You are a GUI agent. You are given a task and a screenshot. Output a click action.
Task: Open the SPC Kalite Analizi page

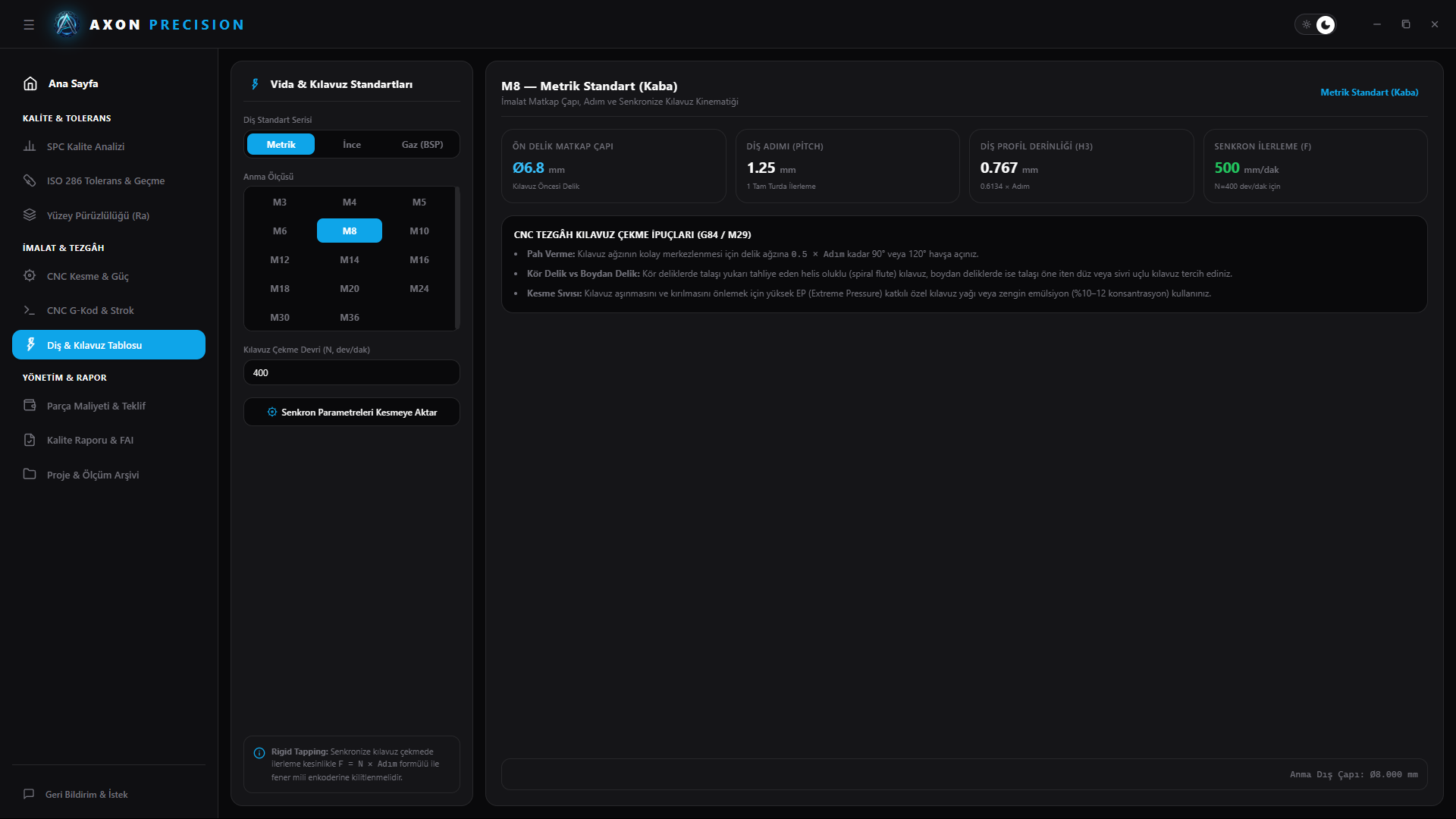click(108, 146)
